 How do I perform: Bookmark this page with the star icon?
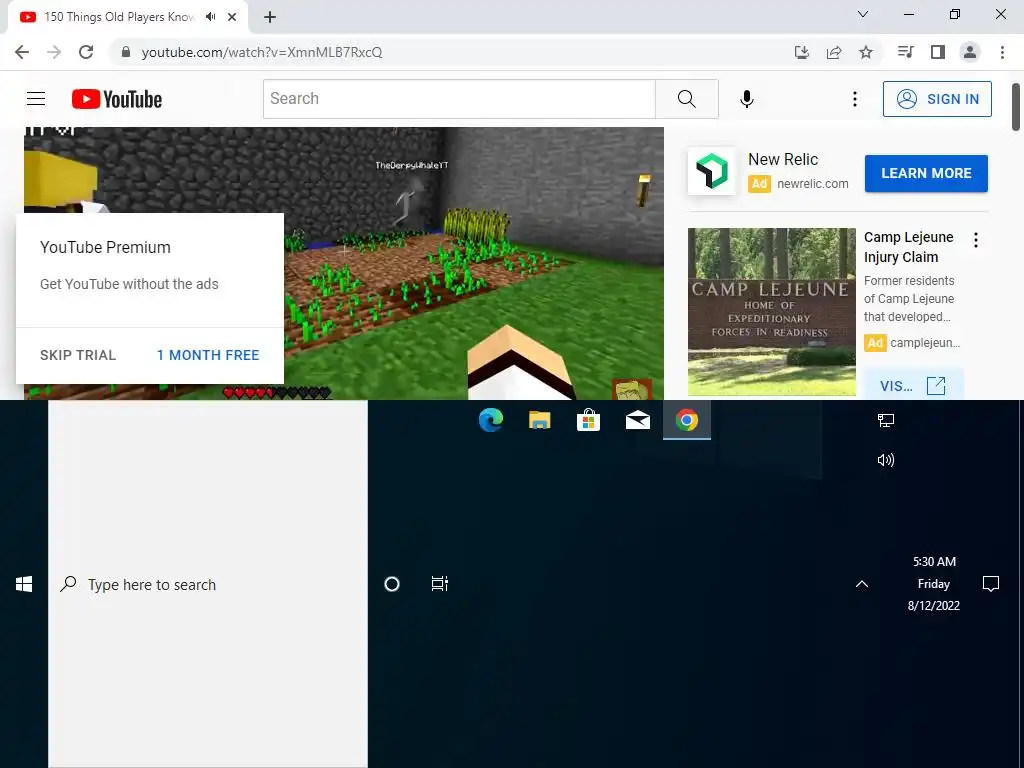[x=866, y=52]
